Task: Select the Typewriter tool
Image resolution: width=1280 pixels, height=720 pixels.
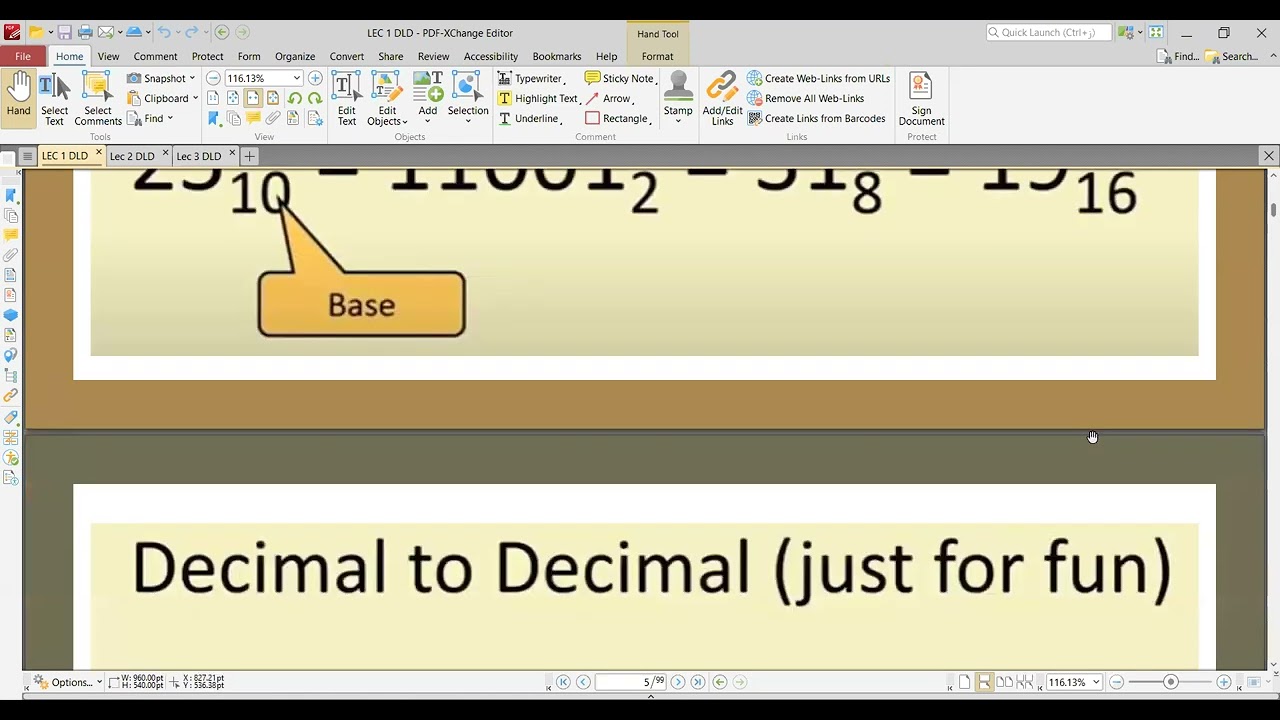Action: [x=532, y=78]
